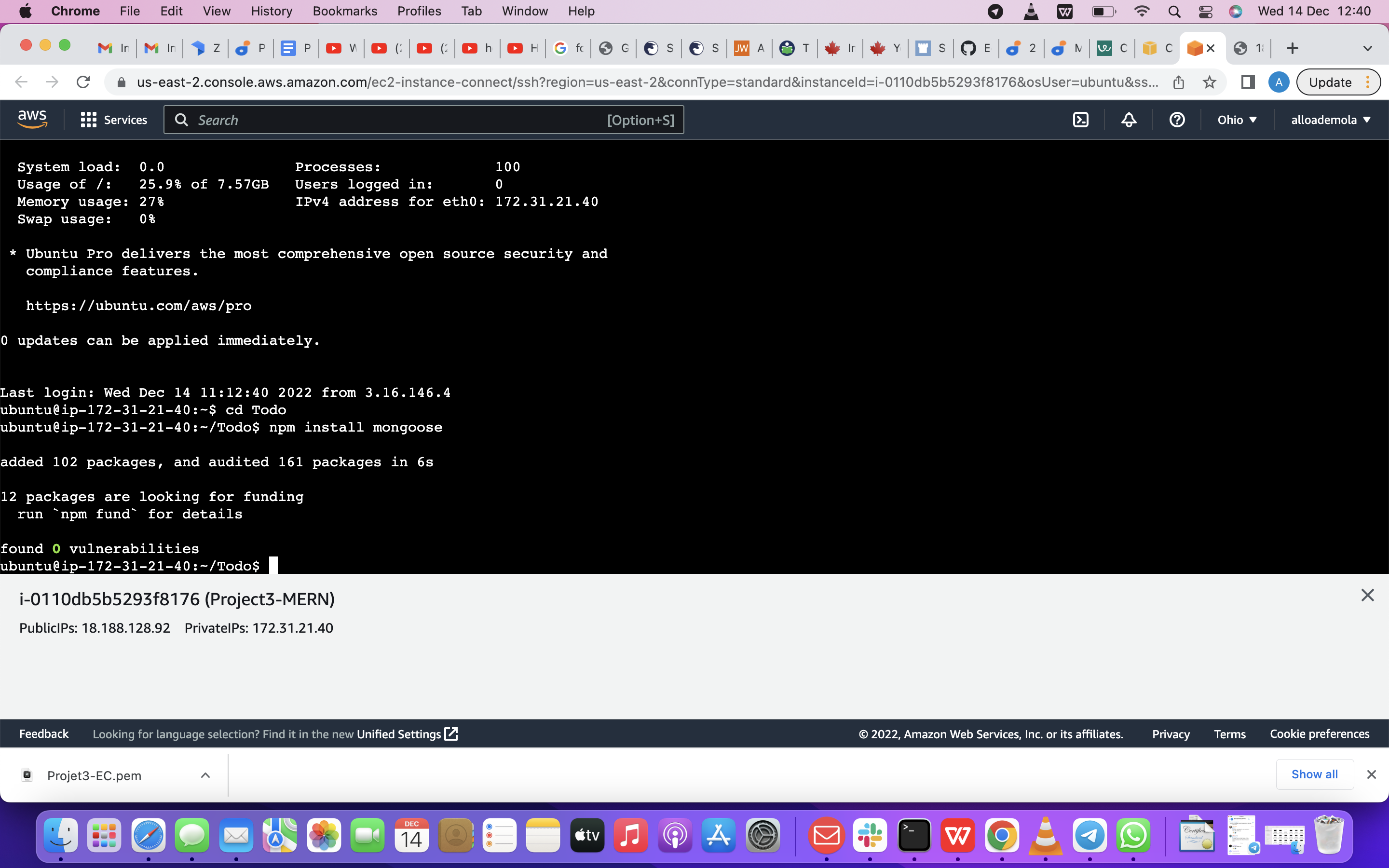This screenshot has width=1389, height=868.
Task: Click the Apple Music icon in the Dock
Action: (631, 835)
